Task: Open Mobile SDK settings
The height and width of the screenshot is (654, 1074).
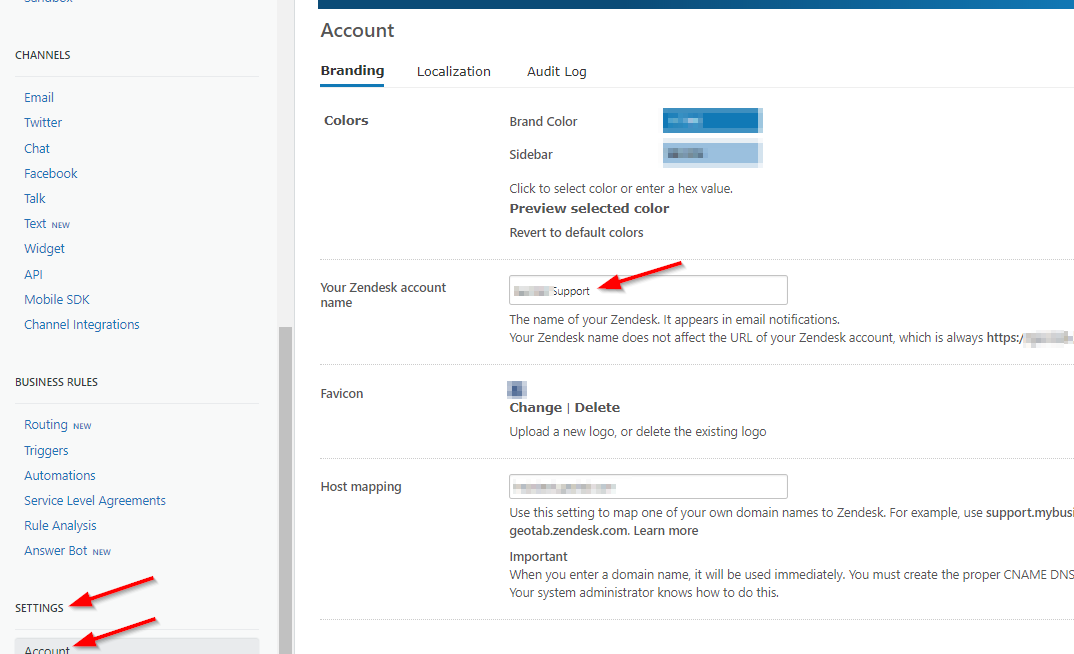Action: (x=57, y=299)
